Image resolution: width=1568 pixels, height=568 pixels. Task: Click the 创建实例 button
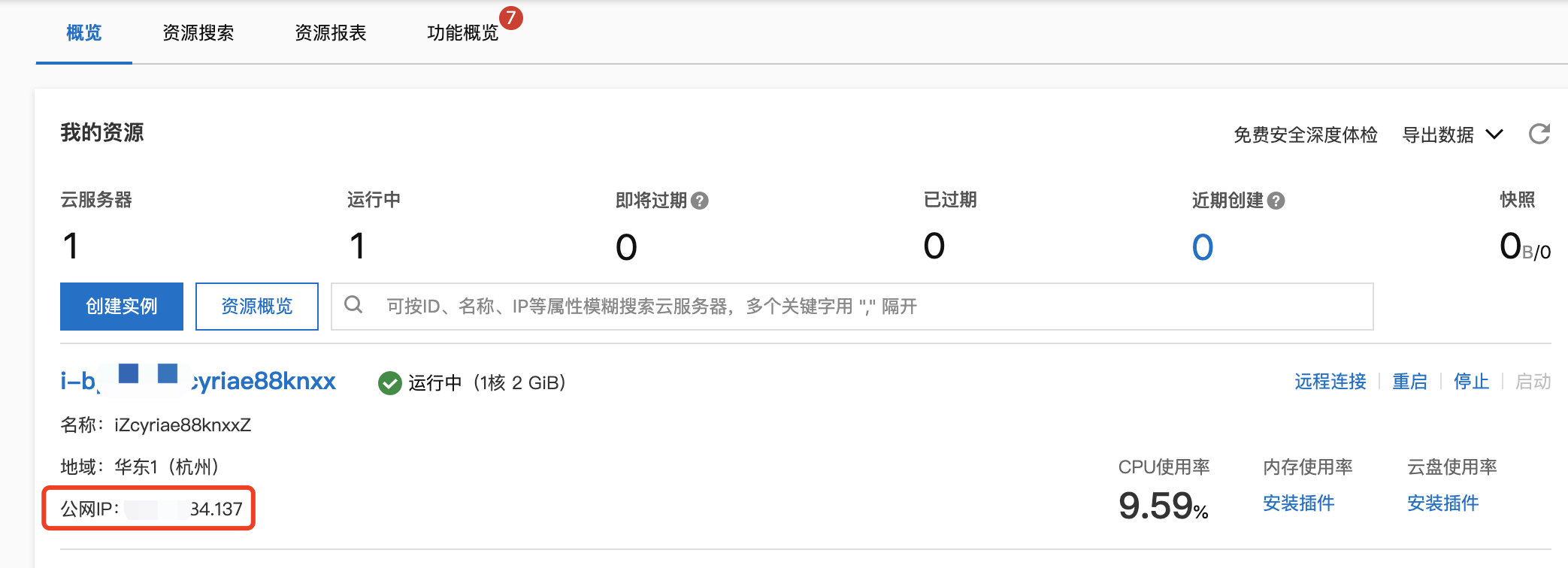pyautogui.click(x=122, y=307)
